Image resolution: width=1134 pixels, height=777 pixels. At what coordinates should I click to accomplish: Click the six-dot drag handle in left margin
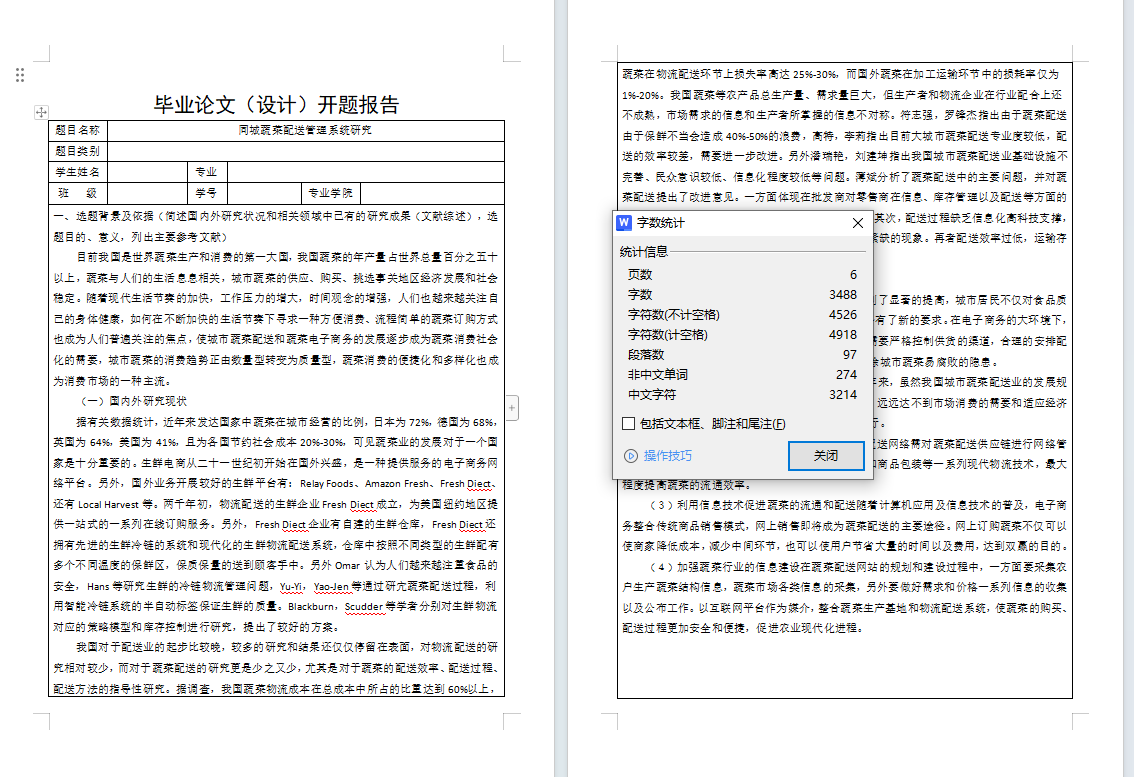click(20, 75)
